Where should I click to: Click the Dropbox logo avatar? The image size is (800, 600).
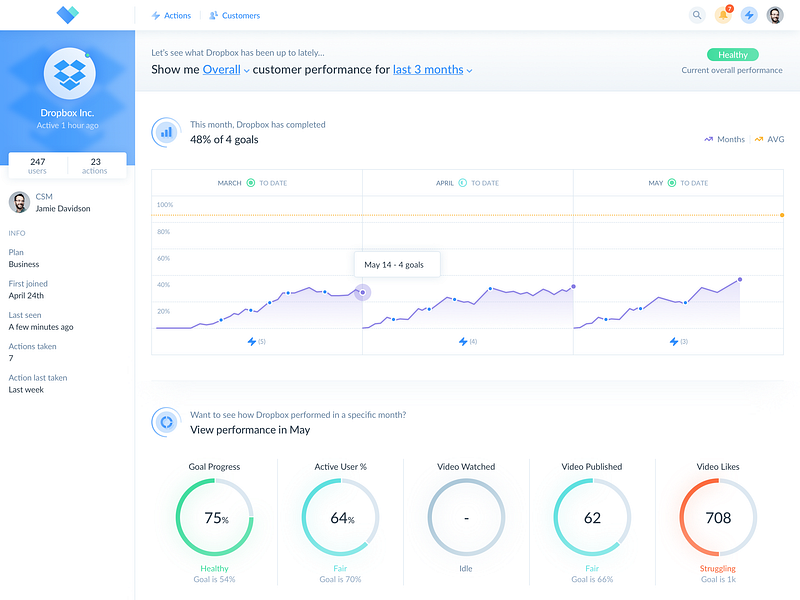[x=69, y=74]
